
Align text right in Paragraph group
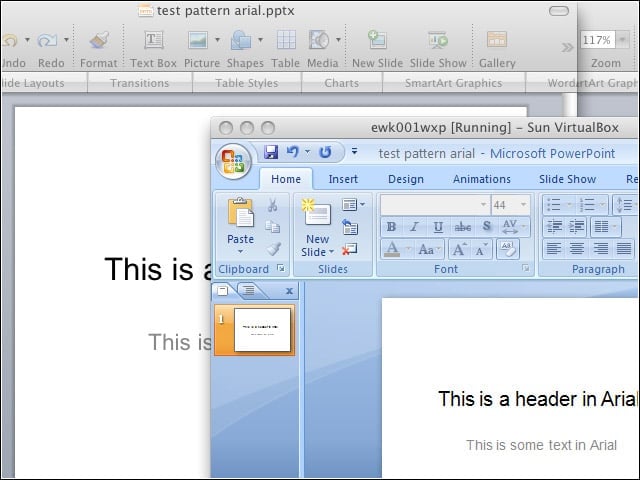point(600,249)
